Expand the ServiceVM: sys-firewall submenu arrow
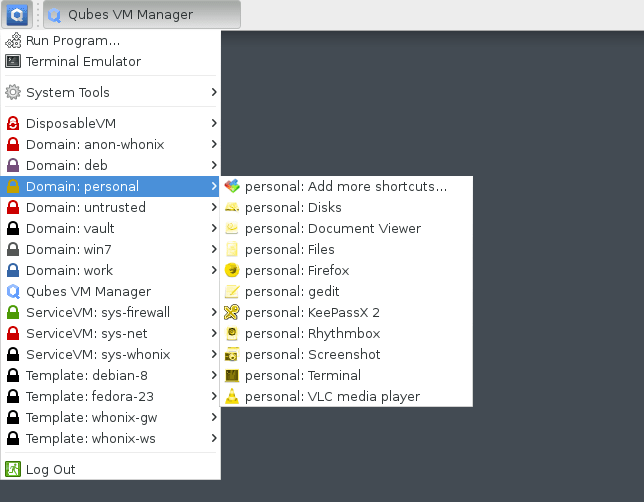Image resolution: width=644 pixels, height=502 pixels. 214,312
